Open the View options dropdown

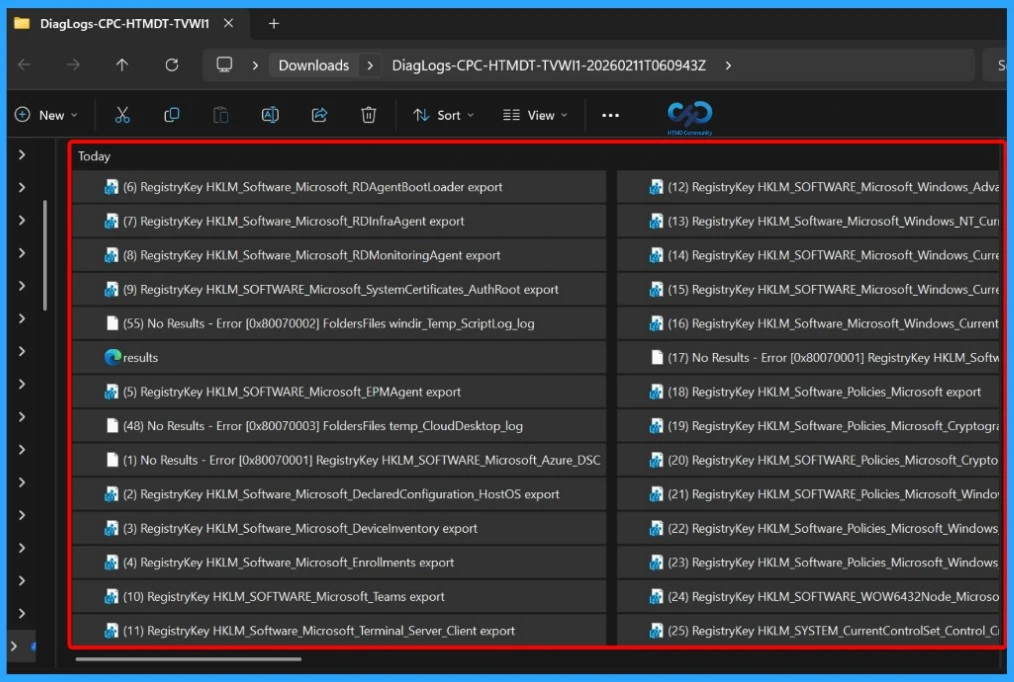[535, 114]
